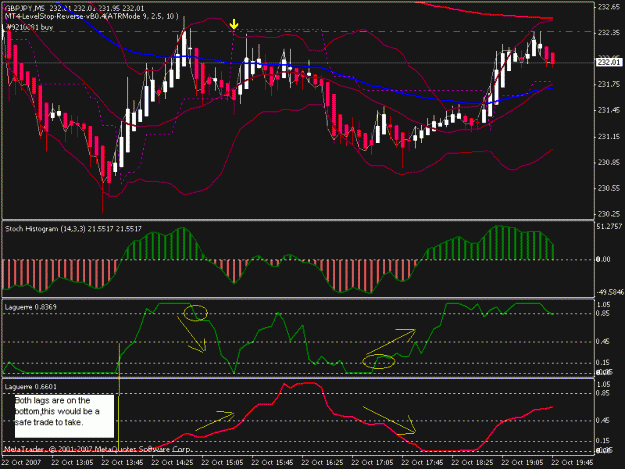
Task: Click the 22 Oct 13:45 time label
Action: tap(122, 463)
